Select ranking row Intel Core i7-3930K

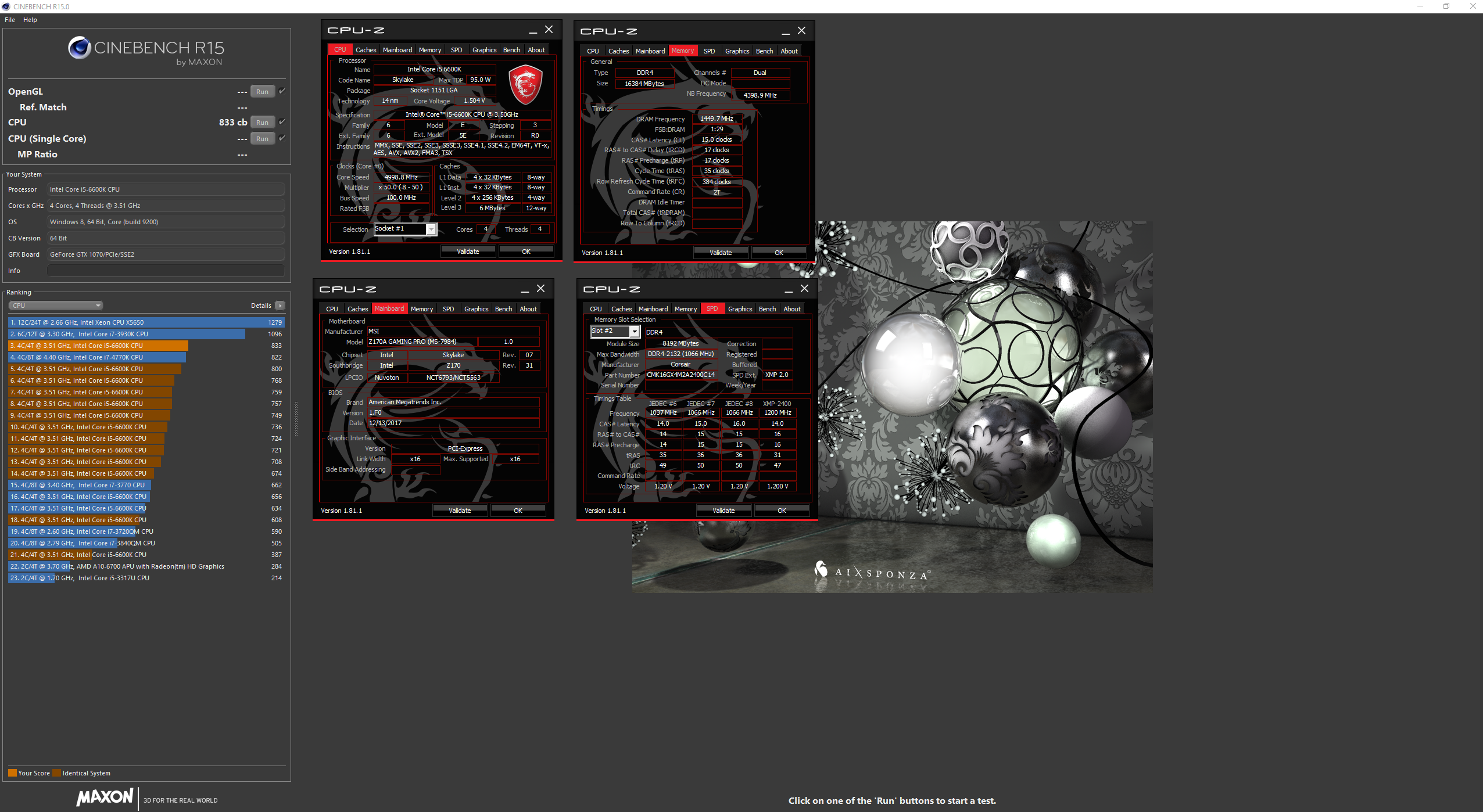pyautogui.click(x=146, y=334)
